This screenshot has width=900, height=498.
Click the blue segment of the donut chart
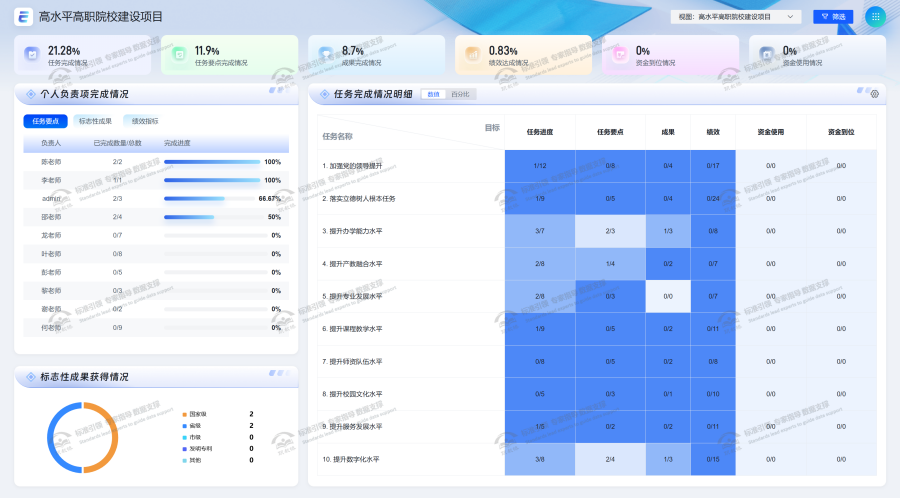click(51, 438)
